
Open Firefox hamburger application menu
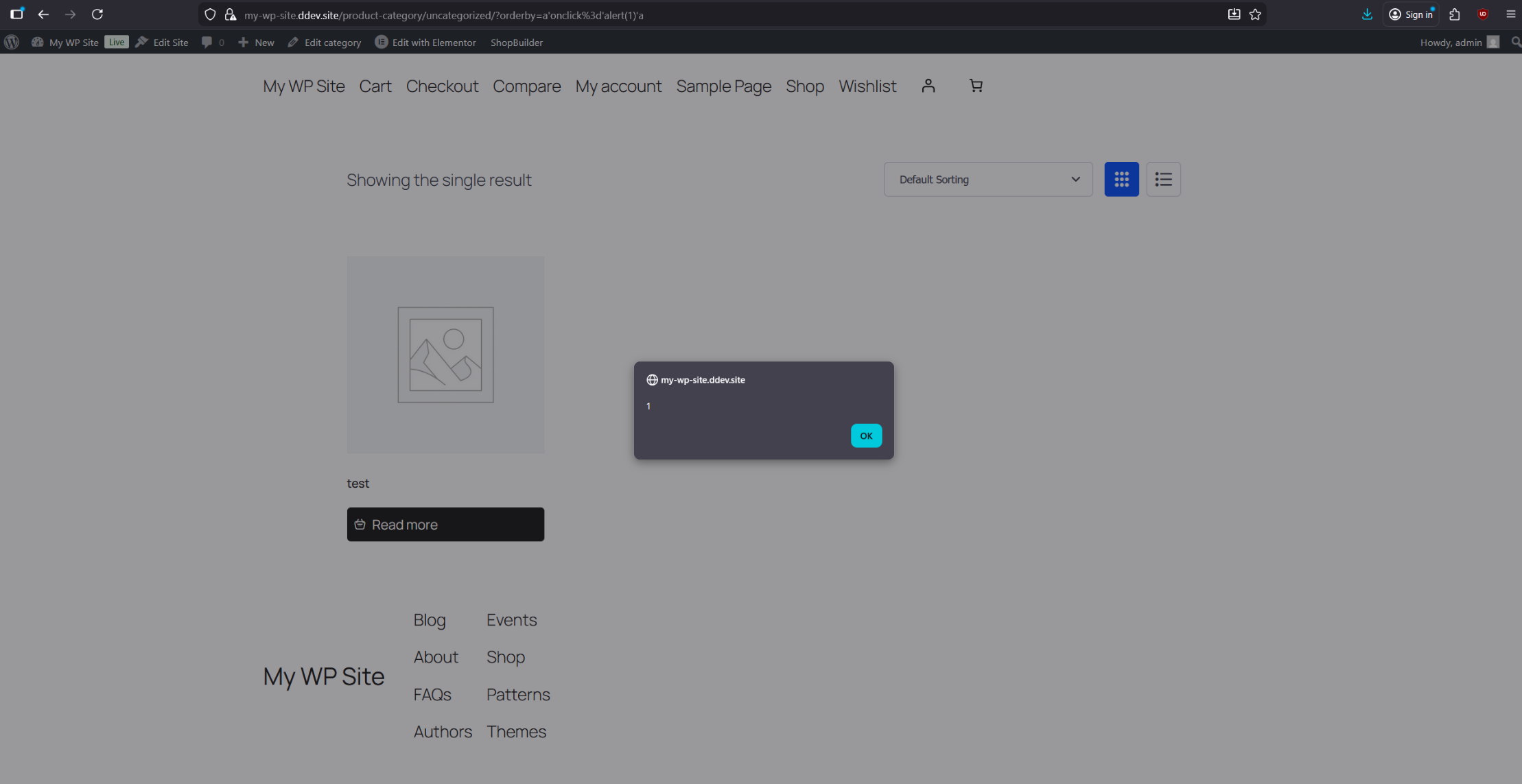pos(1510,14)
